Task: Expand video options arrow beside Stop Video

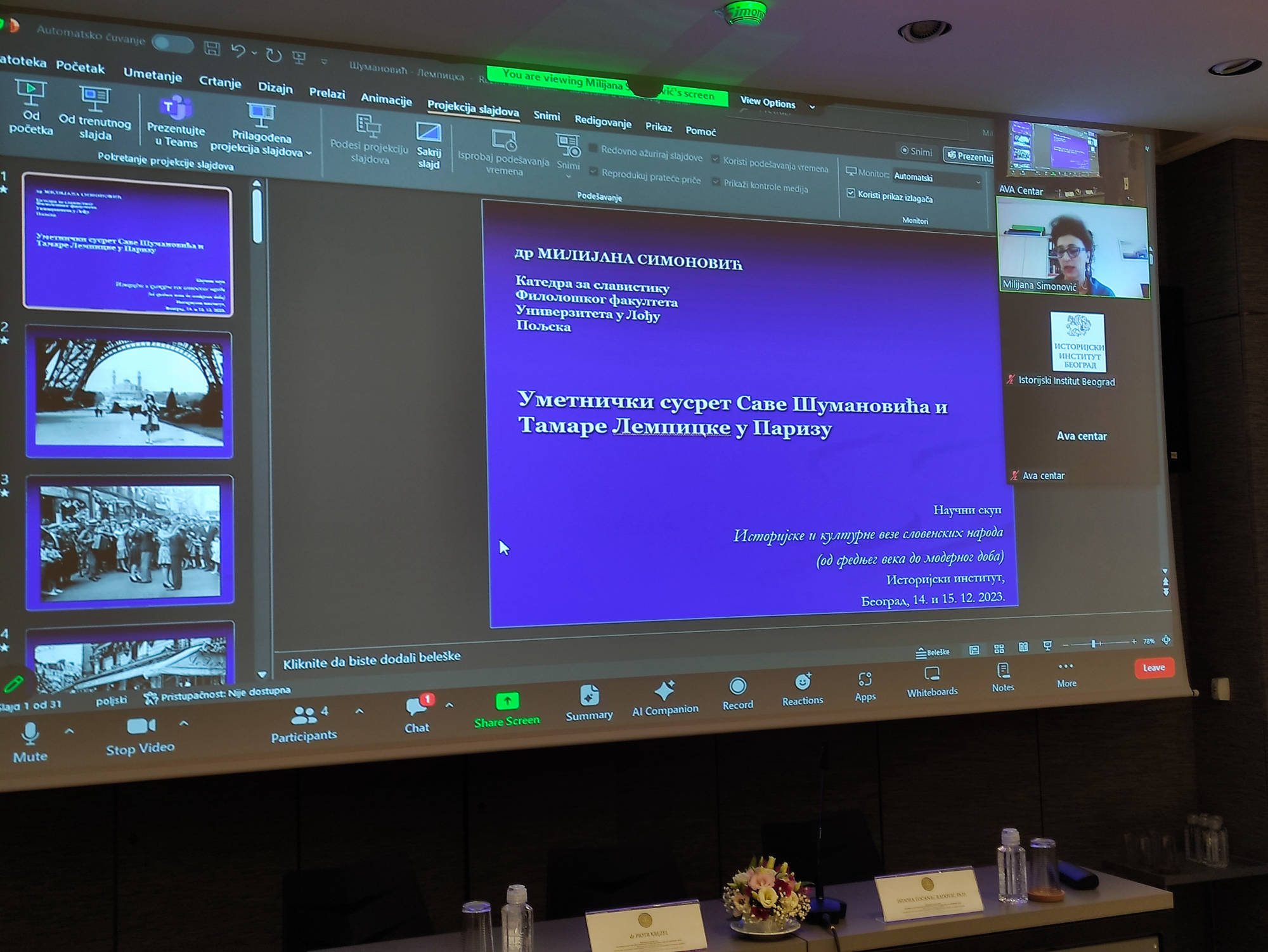Action: coord(184,723)
